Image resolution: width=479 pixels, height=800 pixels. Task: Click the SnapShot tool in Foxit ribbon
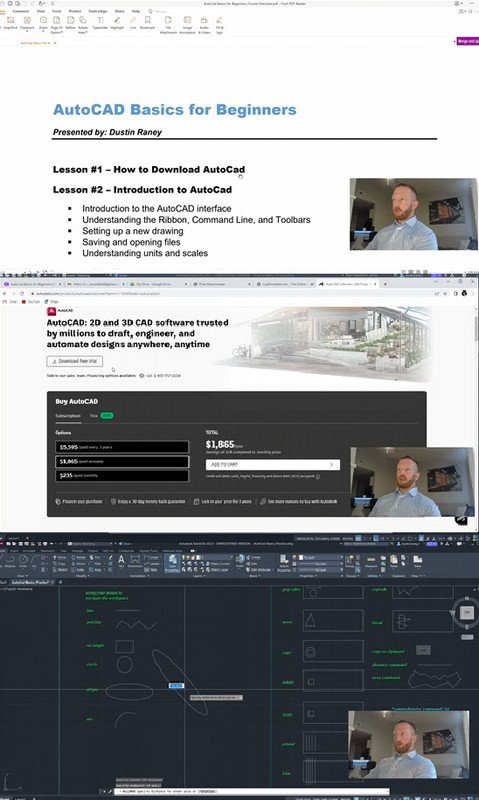pyautogui.click(x=10, y=23)
